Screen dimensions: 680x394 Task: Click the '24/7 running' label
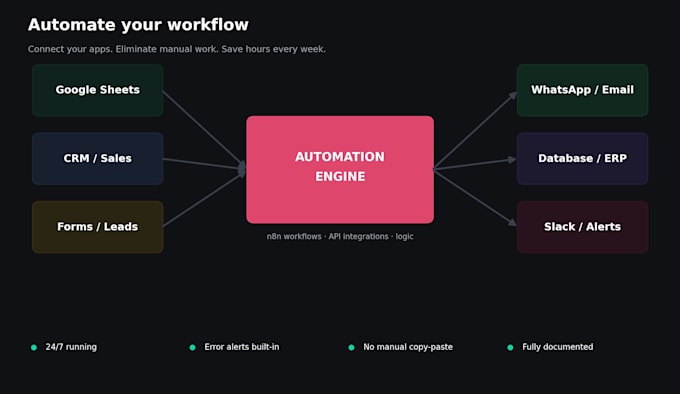71,347
